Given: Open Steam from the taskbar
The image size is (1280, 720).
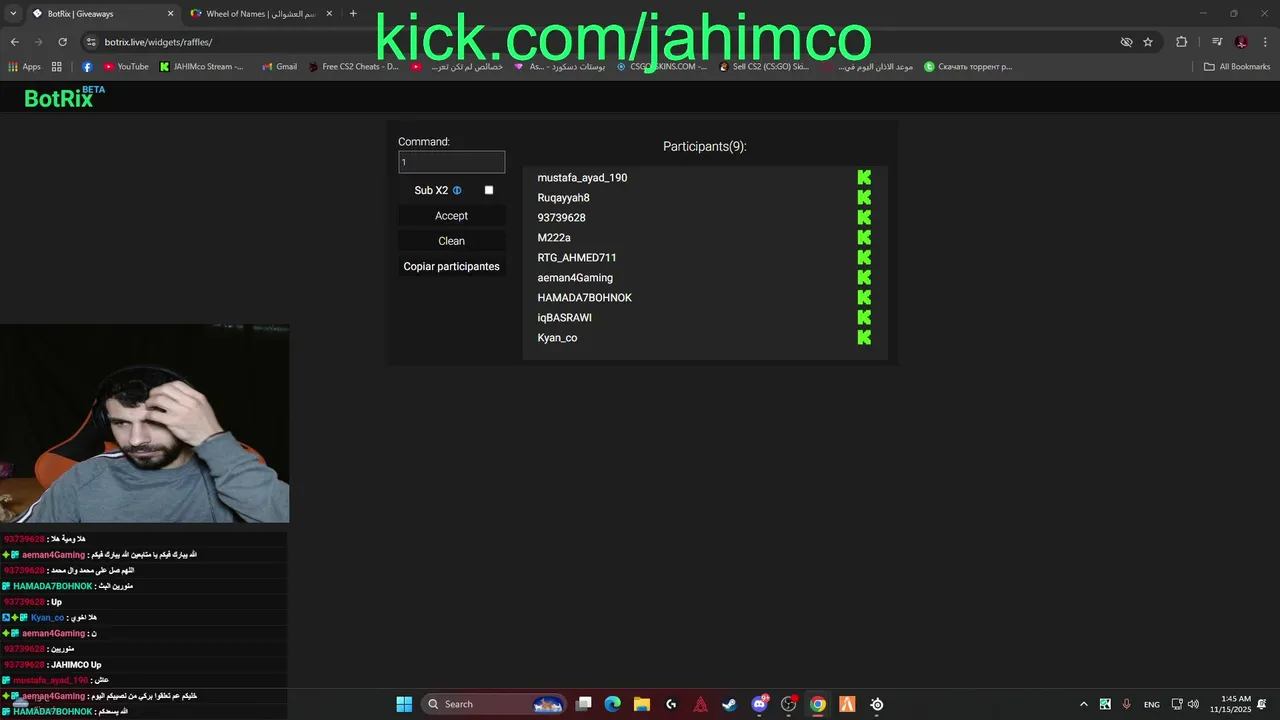Looking at the screenshot, I should 730,704.
